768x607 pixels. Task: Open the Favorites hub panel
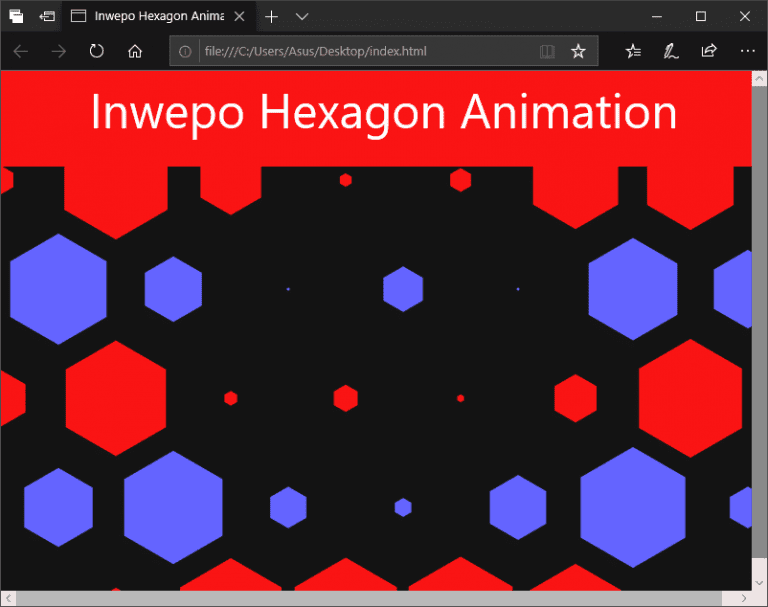(633, 51)
